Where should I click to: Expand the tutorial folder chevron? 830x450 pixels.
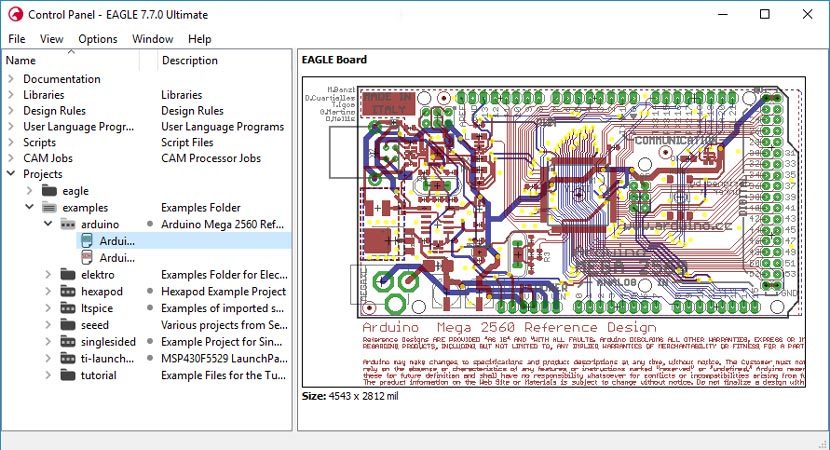48,375
